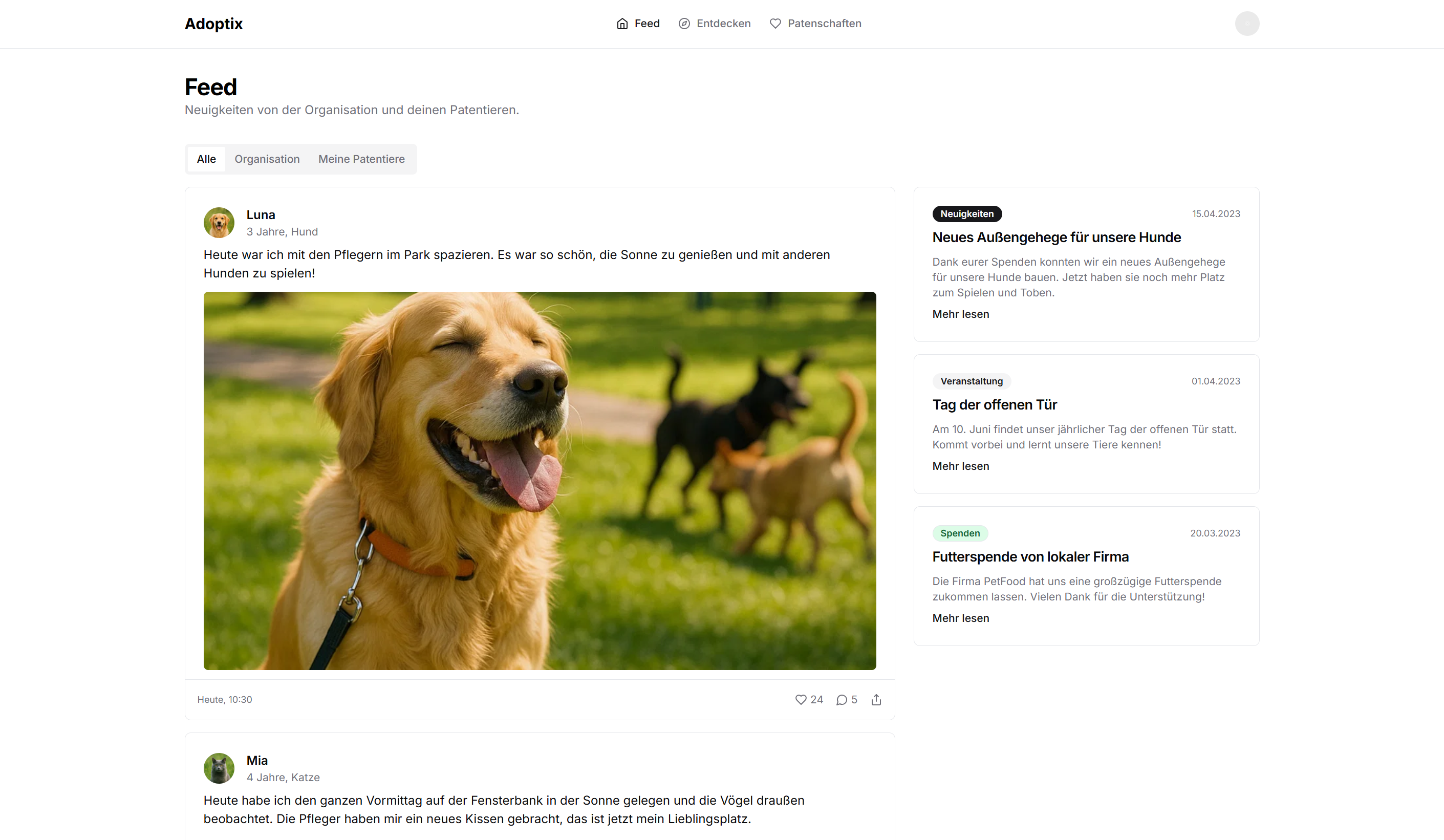Click the user profile circle top right

tap(1247, 24)
